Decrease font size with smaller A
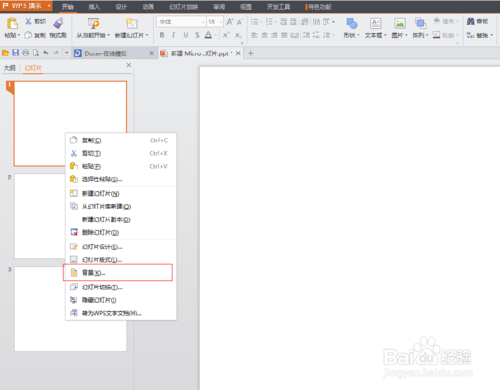Viewport: 500px width, 390px height. pyautogui.click(x=240, y=22)
